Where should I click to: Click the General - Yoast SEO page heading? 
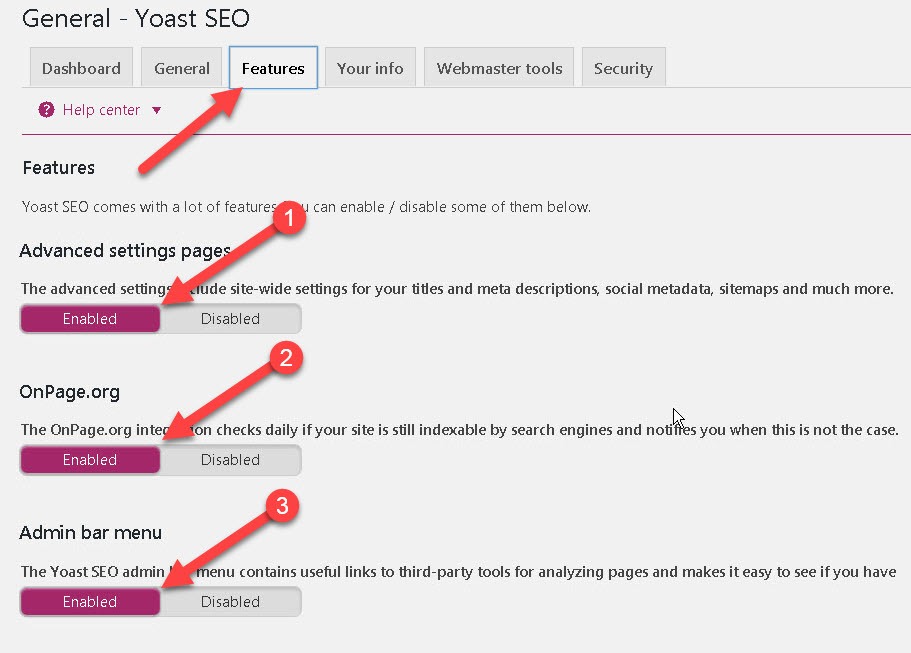[x=135, y=18]
